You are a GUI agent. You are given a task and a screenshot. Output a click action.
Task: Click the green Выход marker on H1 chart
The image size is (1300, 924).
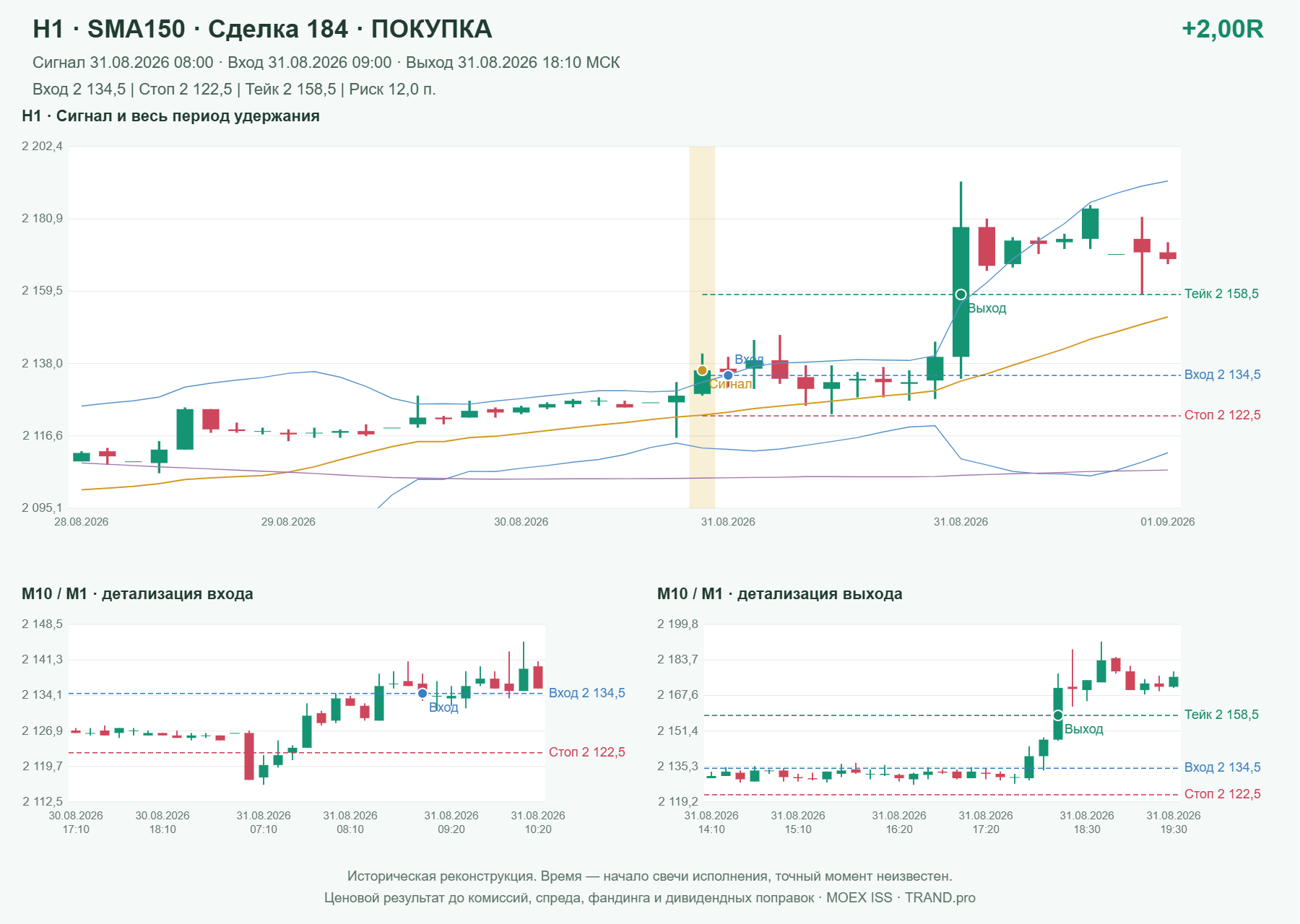[x=961, y=295]
